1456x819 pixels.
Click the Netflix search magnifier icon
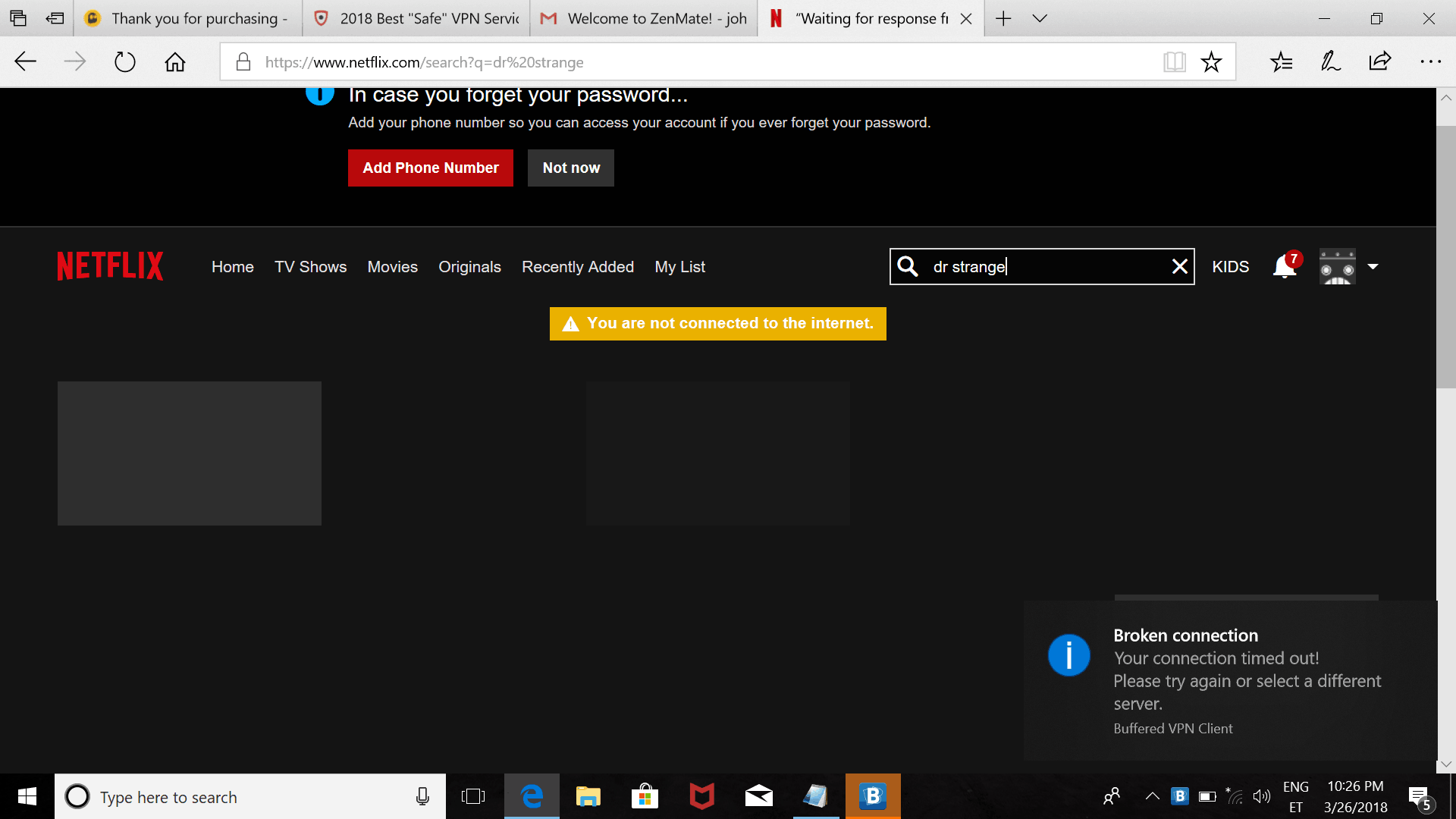pyautogui.click(x=908, y=266)
